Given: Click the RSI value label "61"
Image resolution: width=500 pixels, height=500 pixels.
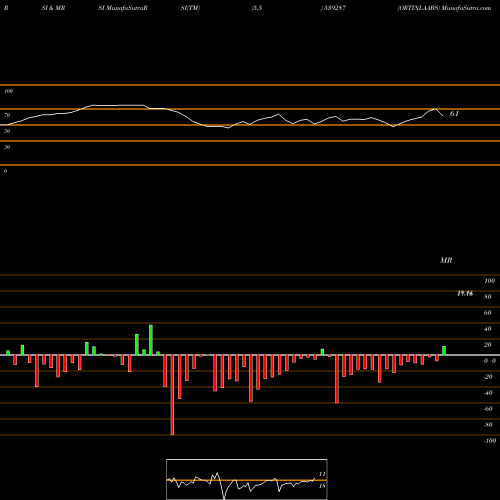Looking at the screenshot, I should coord(454,114).
